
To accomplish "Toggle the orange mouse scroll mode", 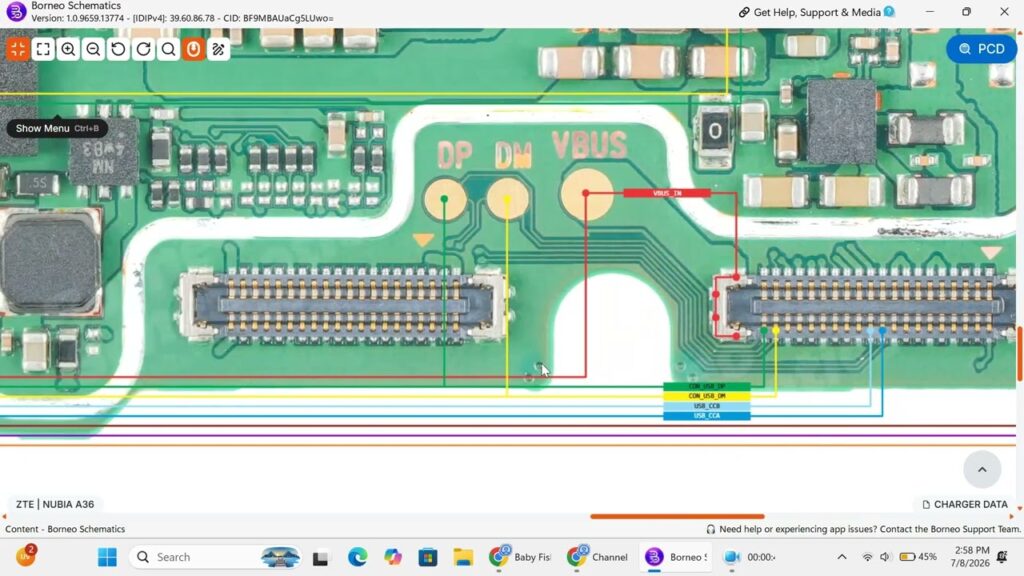I will click(193, 49).
